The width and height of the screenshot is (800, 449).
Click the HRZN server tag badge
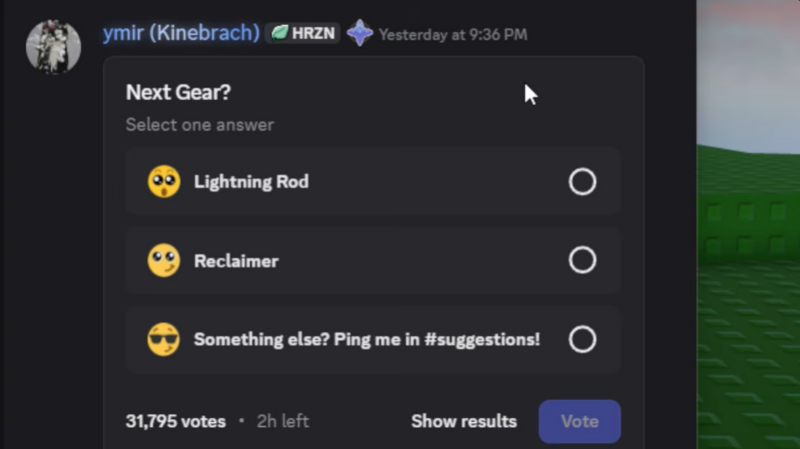tap(303, 33)
